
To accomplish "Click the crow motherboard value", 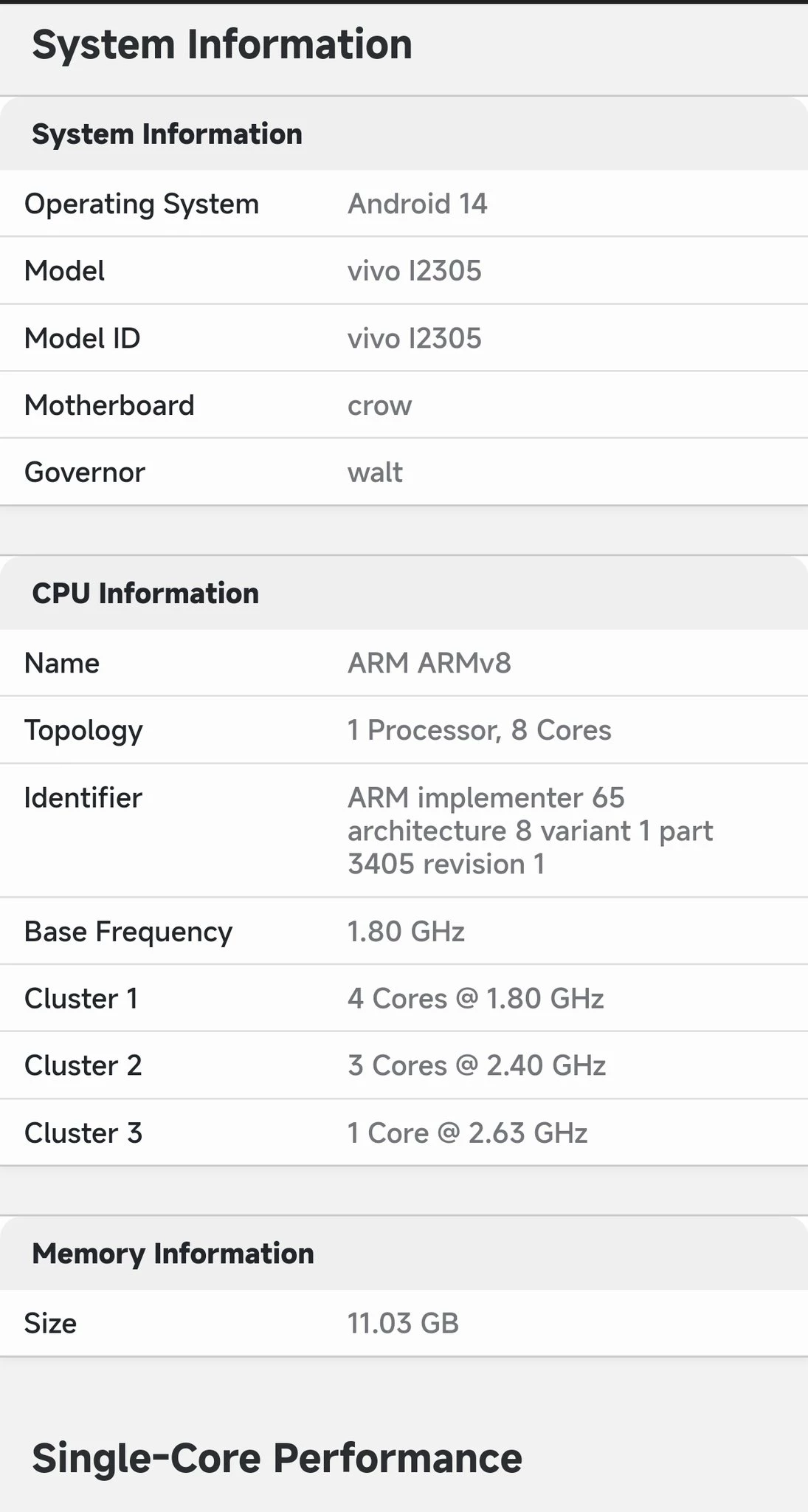I will point(379,405).
